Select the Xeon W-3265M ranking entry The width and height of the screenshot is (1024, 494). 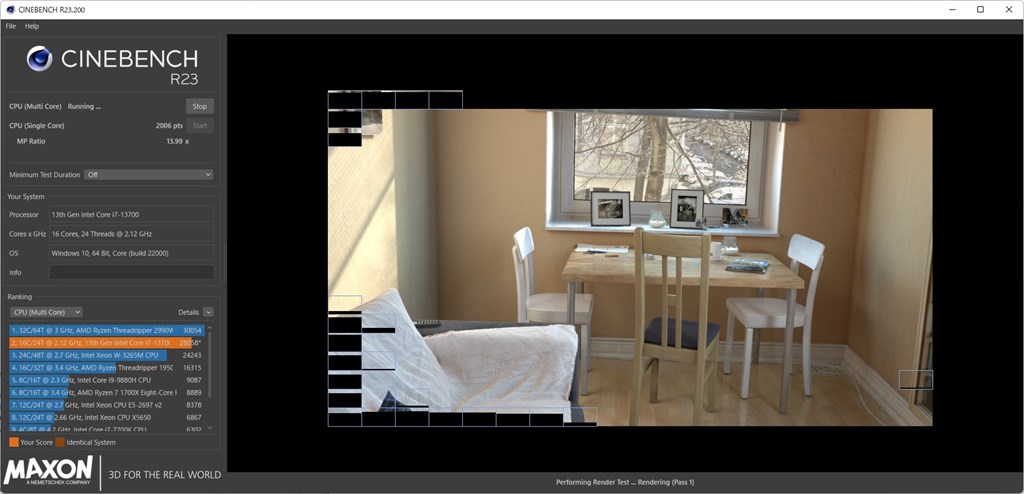coord(106,355)
